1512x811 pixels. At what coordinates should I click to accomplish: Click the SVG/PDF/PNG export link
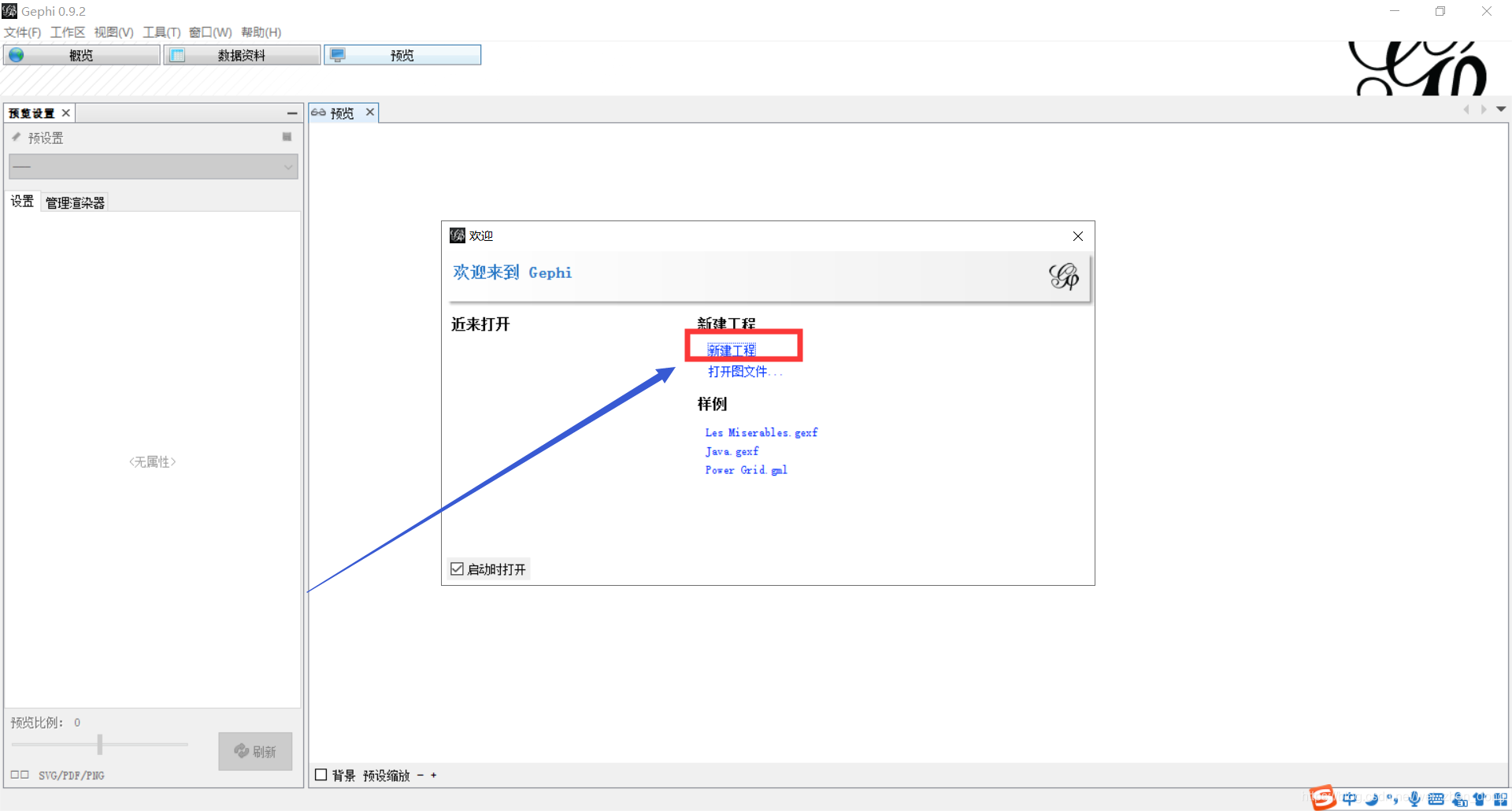click(71, 776)
